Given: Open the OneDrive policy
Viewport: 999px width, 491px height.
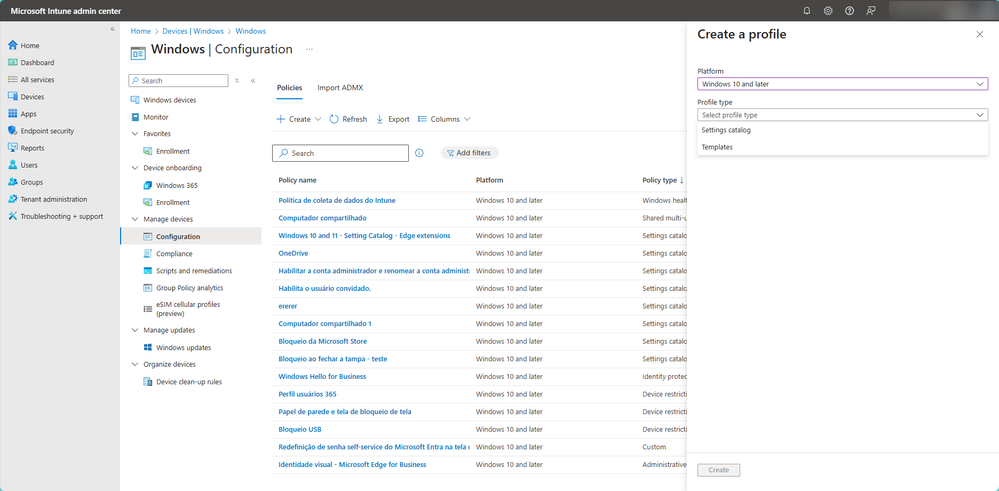Looking at the screenshot, I should 293,253.
